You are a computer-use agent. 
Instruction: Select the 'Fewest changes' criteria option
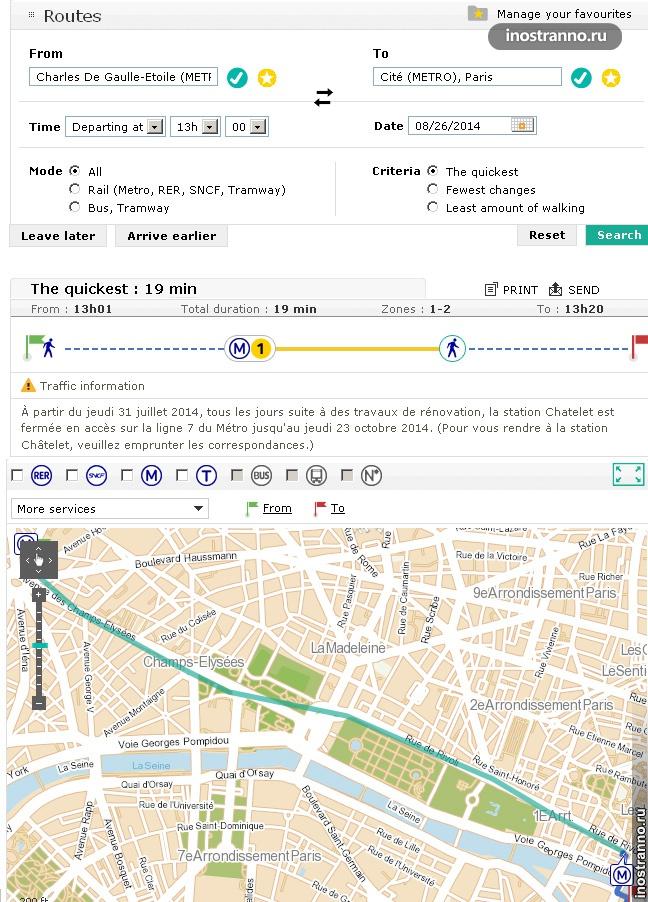tap(433, 189)
